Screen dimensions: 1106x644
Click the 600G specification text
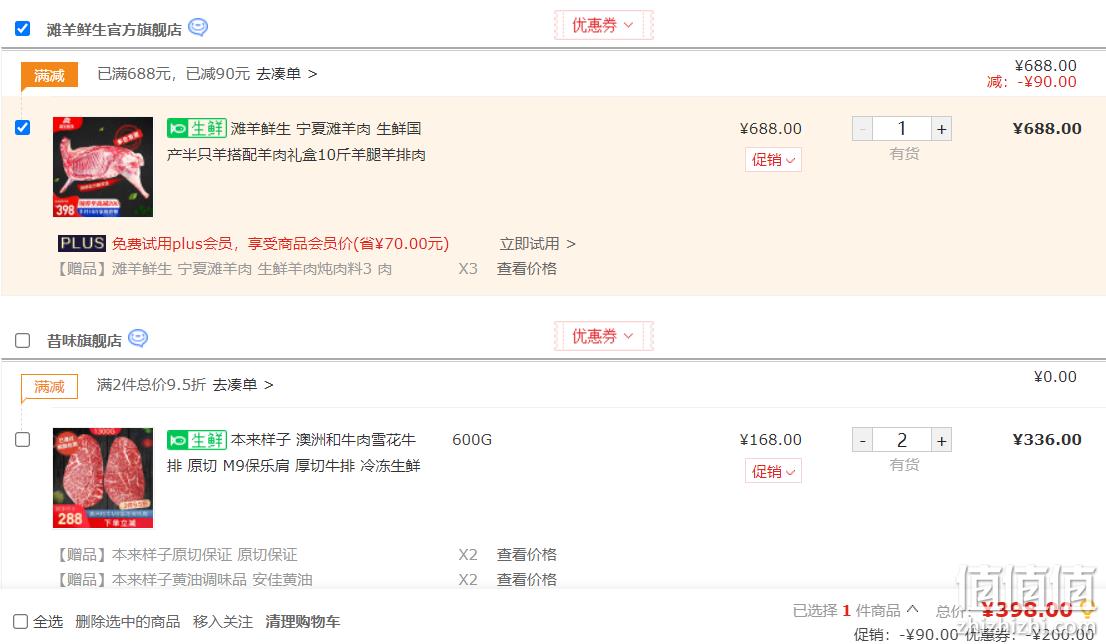[472, 439]
